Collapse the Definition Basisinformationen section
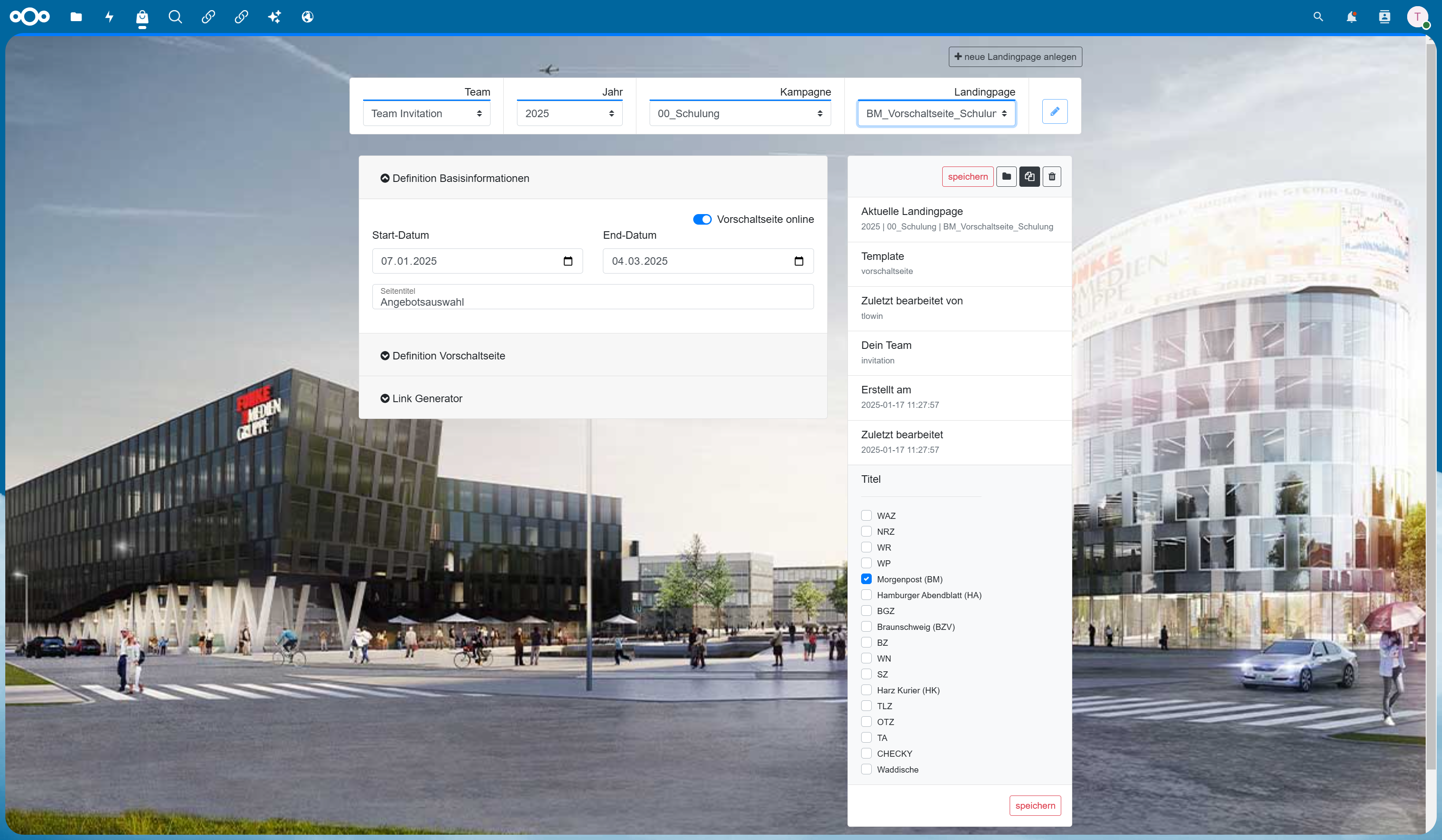This screenshot has height=840, width=1442. pos(455,178)
